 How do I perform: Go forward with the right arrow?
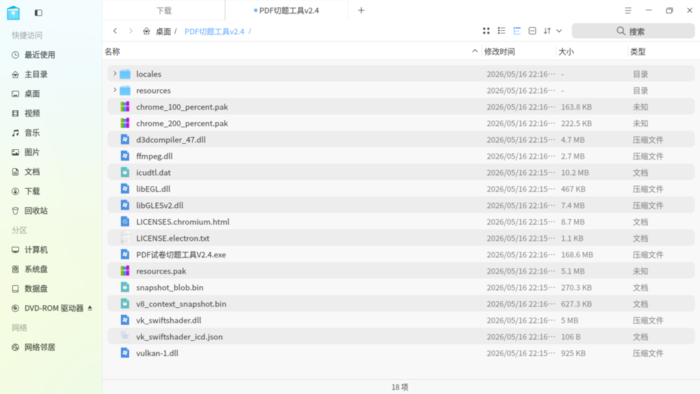coord(130,31)
